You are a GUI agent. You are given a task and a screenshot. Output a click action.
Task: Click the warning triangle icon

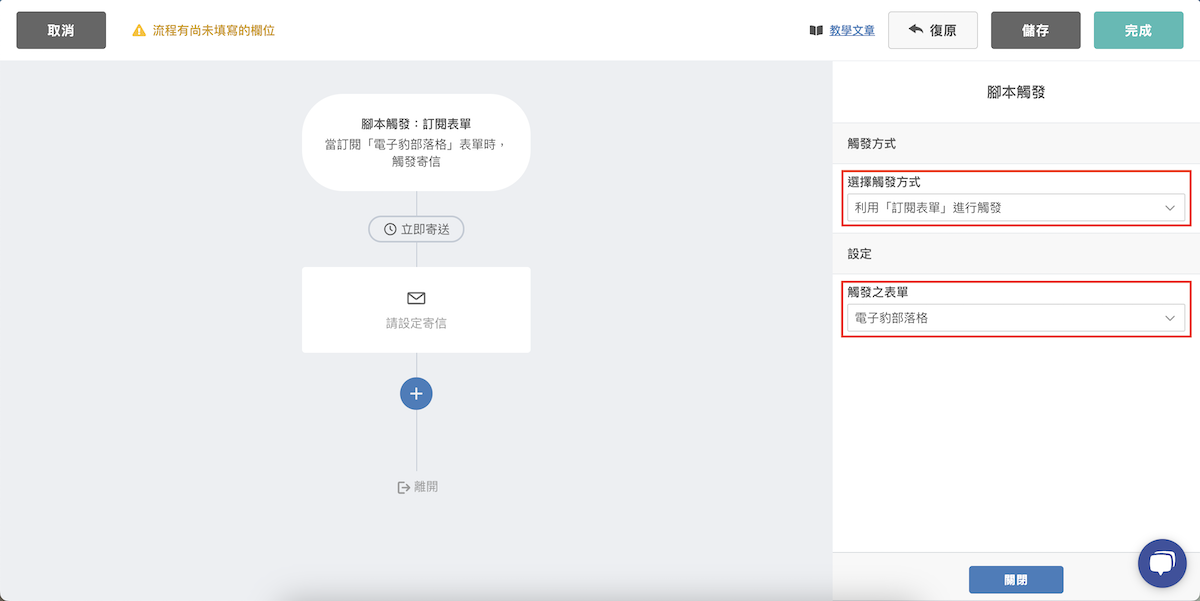pos(139,31)
